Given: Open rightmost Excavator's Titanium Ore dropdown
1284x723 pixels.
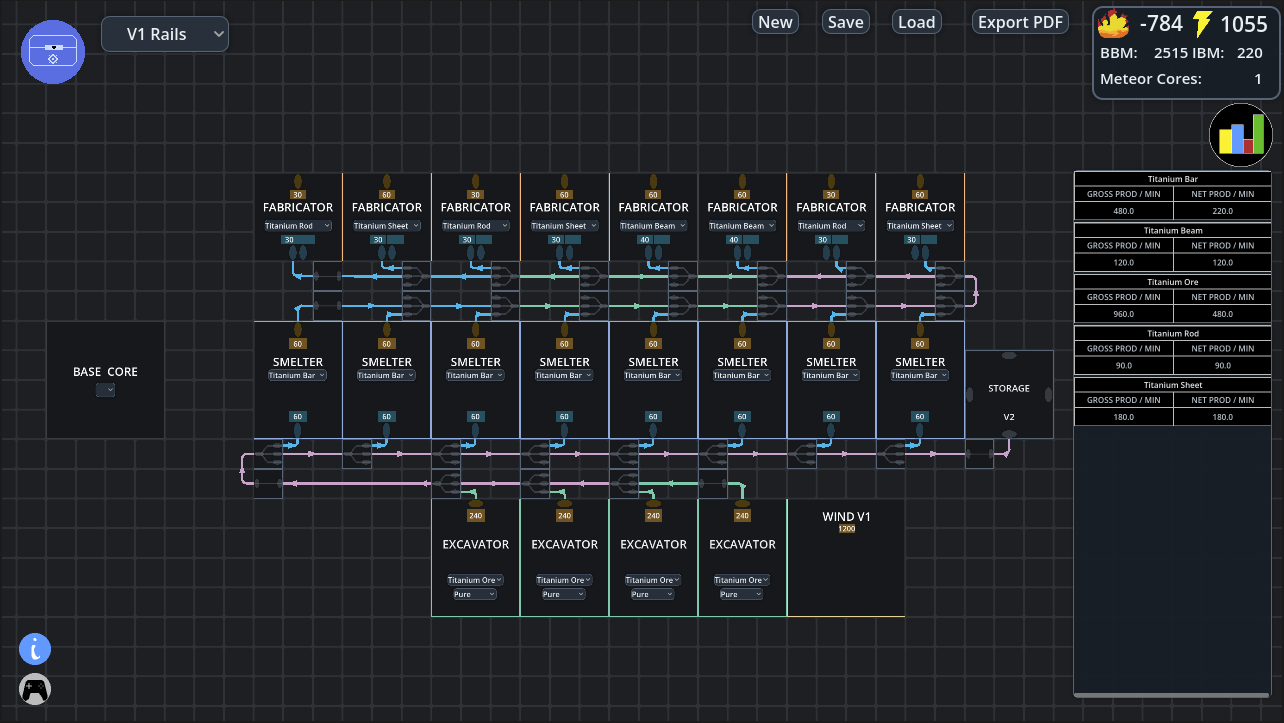Looking at the screenshot, I should pyautogui.click(x=742, y=580).
